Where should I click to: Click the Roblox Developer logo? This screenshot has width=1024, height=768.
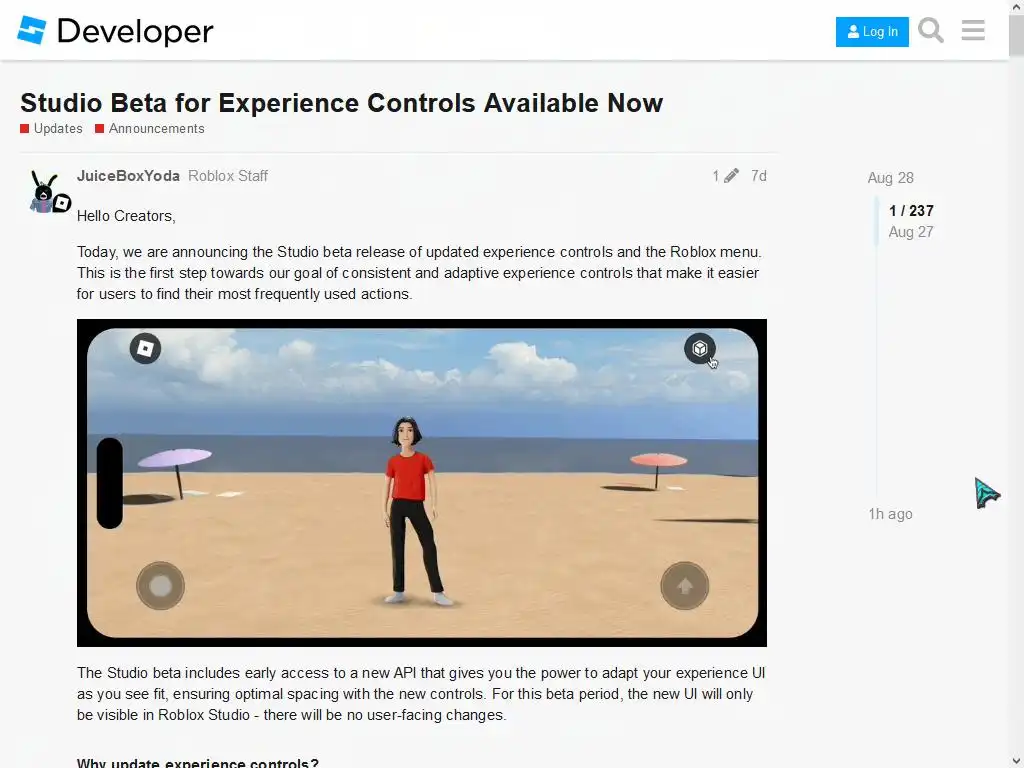(115, 31)
